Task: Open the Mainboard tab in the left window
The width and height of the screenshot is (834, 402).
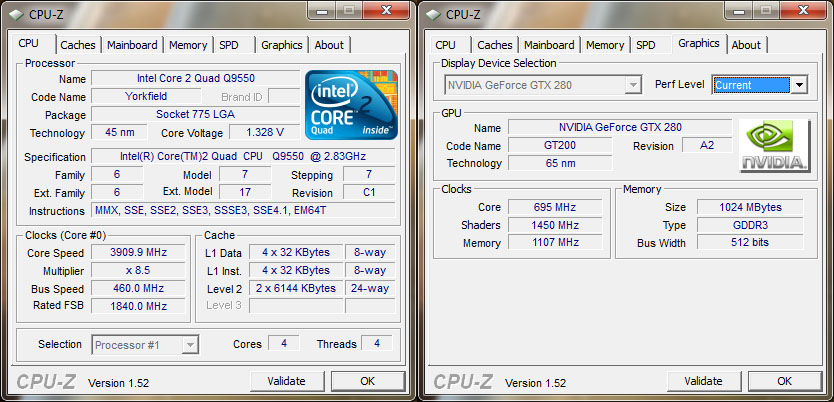Action: point(132,45)
